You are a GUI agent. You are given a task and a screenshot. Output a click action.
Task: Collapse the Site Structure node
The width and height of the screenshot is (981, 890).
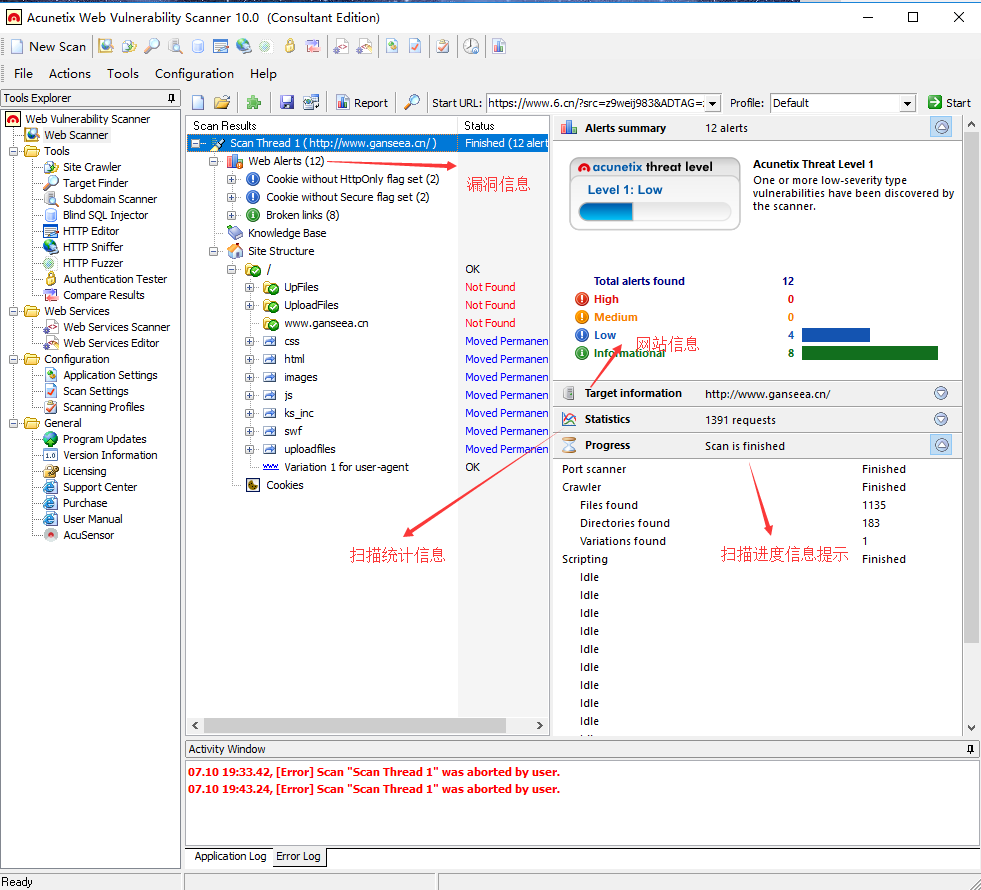point(213,251)
